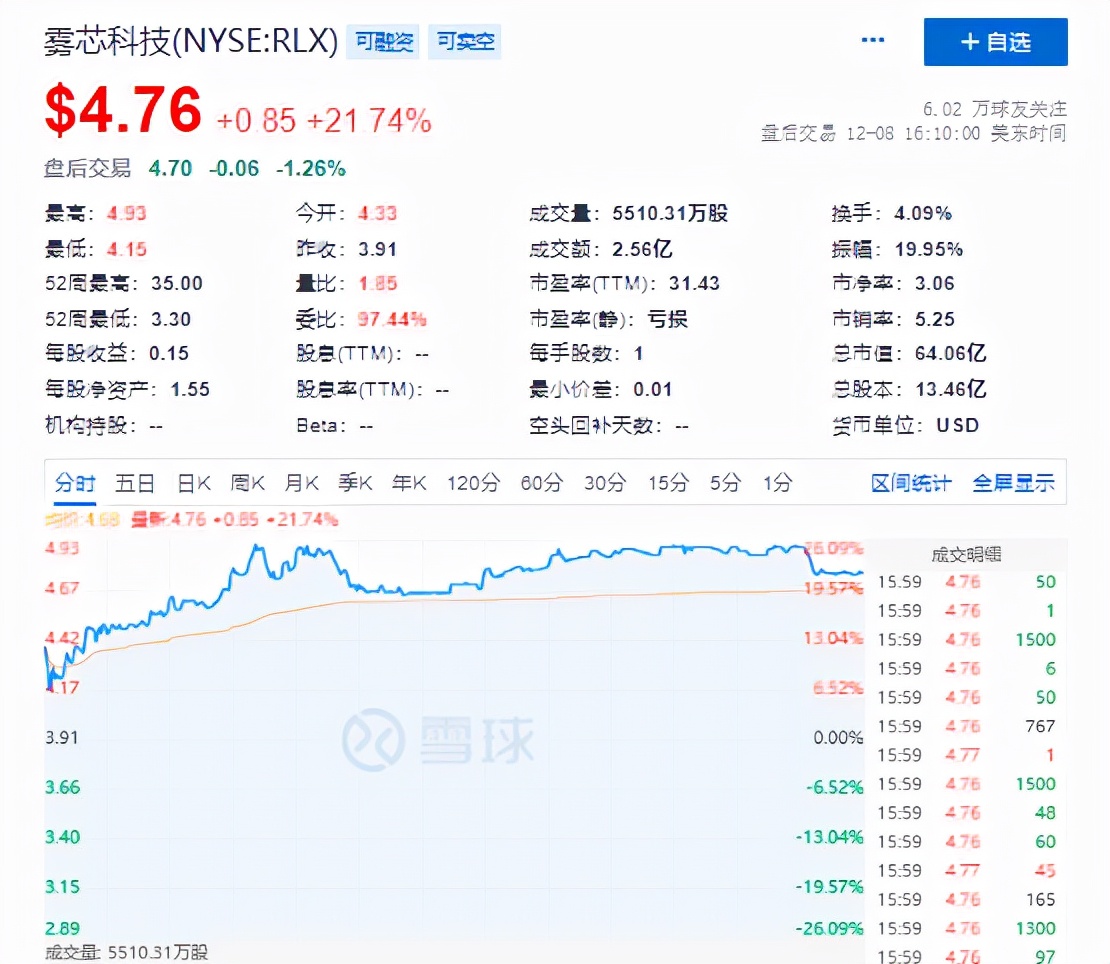Screen dimensions: 1110x964
Task: Click the trade row with volume 165
Action: 966,900
